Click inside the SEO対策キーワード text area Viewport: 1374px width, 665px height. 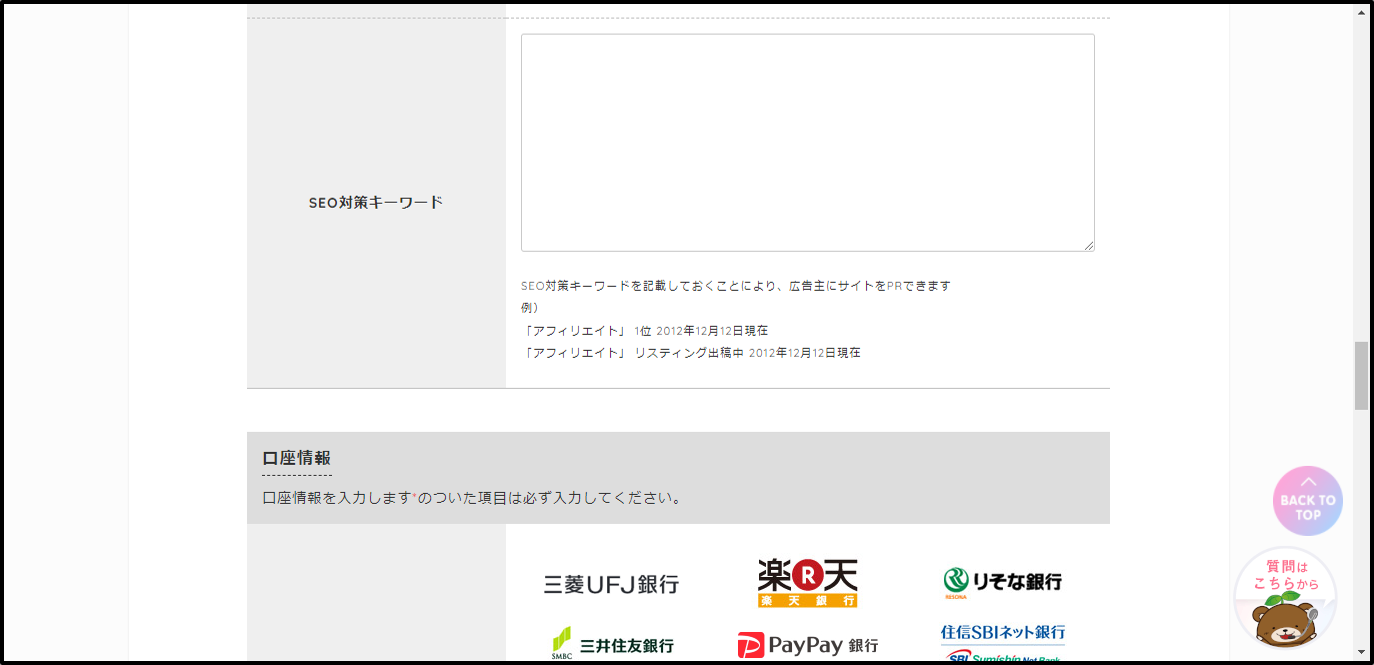pos(807,142)
